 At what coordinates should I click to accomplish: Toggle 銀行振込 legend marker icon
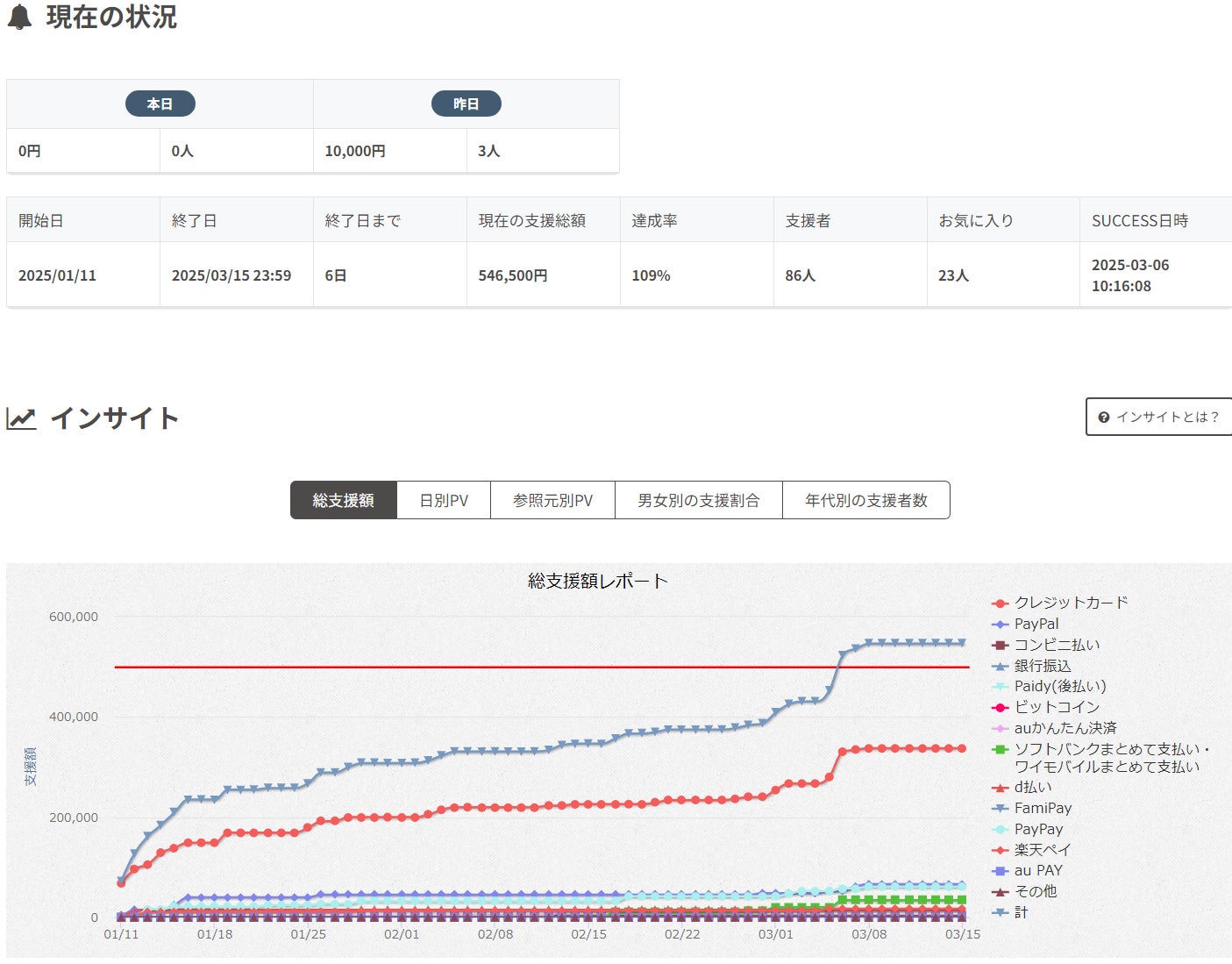coord(1000,667)
